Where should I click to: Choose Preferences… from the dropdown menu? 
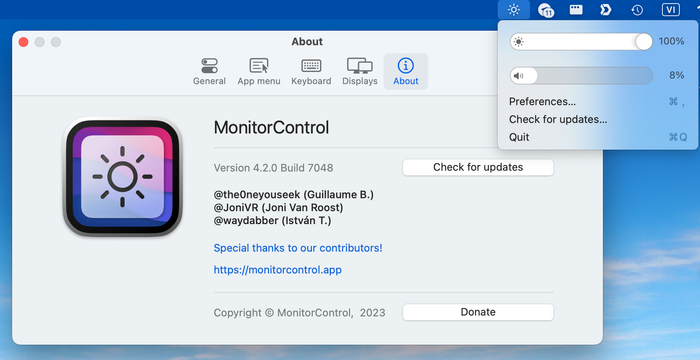tap(598, 101)
